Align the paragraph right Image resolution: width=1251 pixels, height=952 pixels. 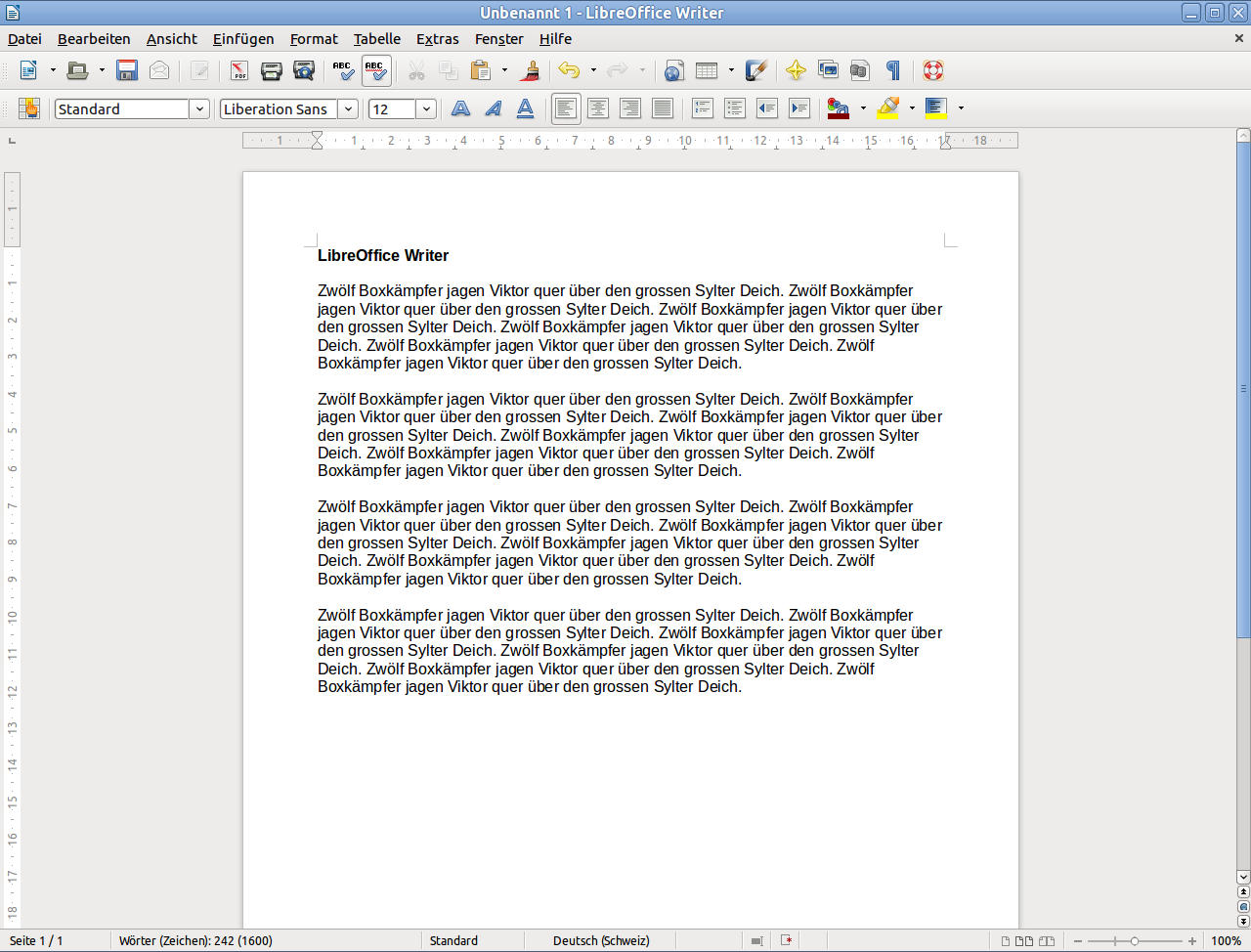[630, 108]
